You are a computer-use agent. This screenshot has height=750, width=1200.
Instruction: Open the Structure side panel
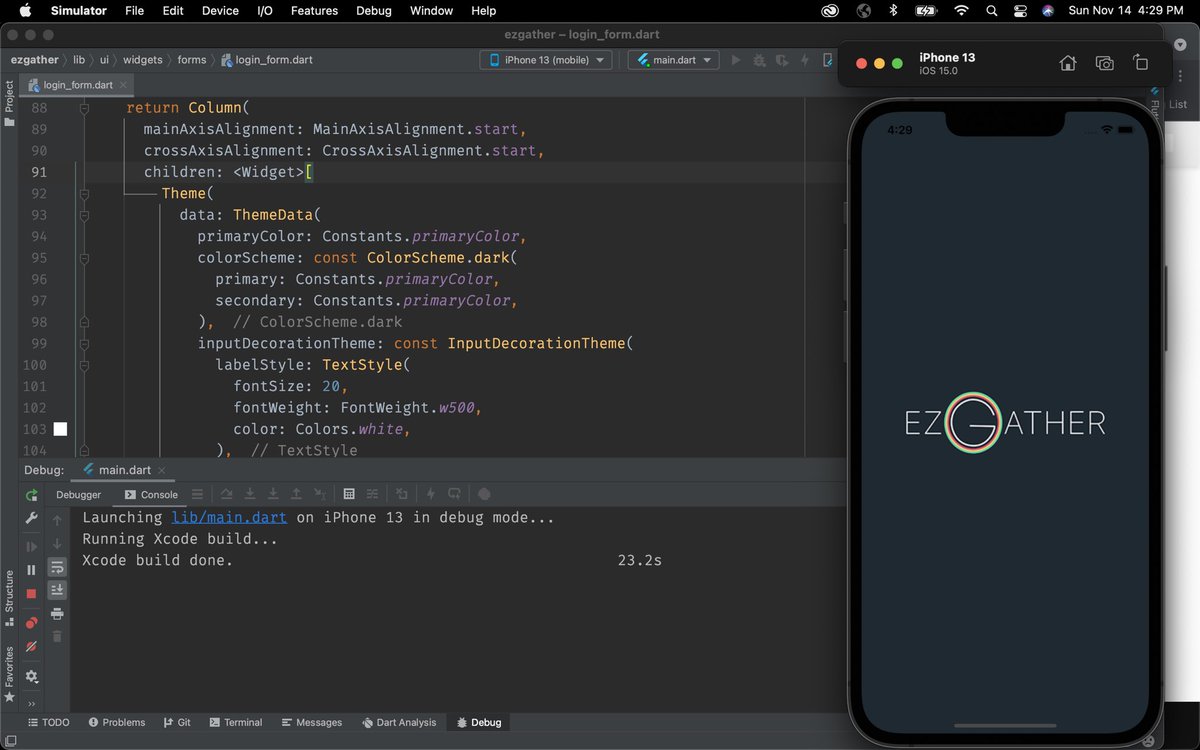[x=9, y=599]
